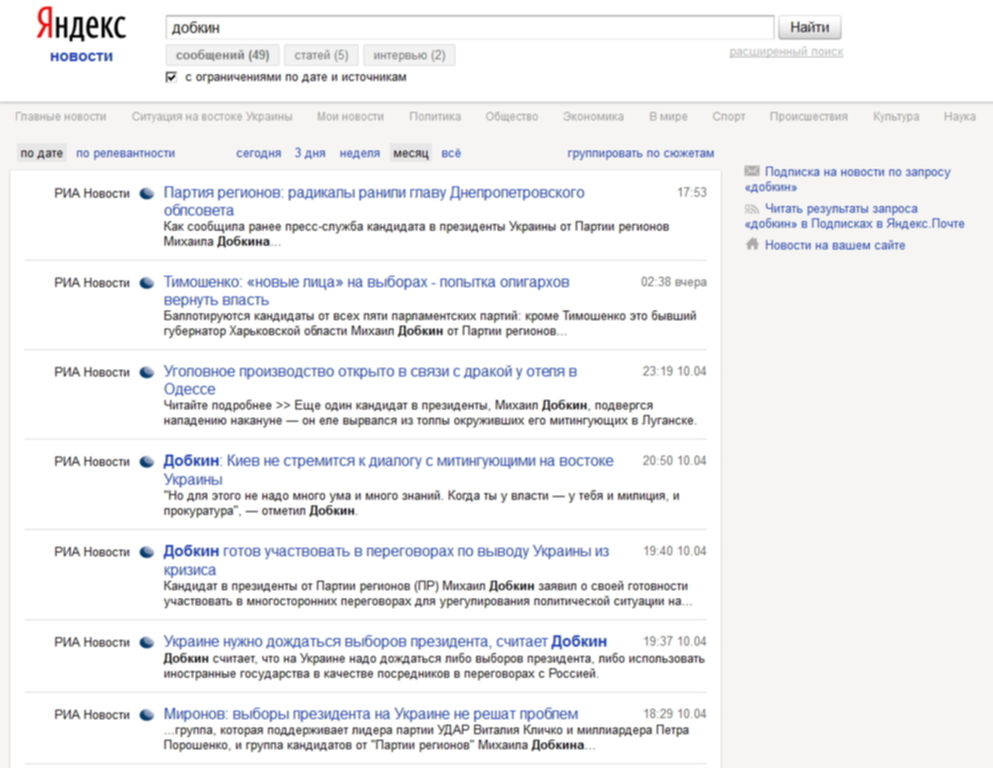Select the интервью (2) tab
Viewport: 993px width, 768px height.
(x=409, y=55)
